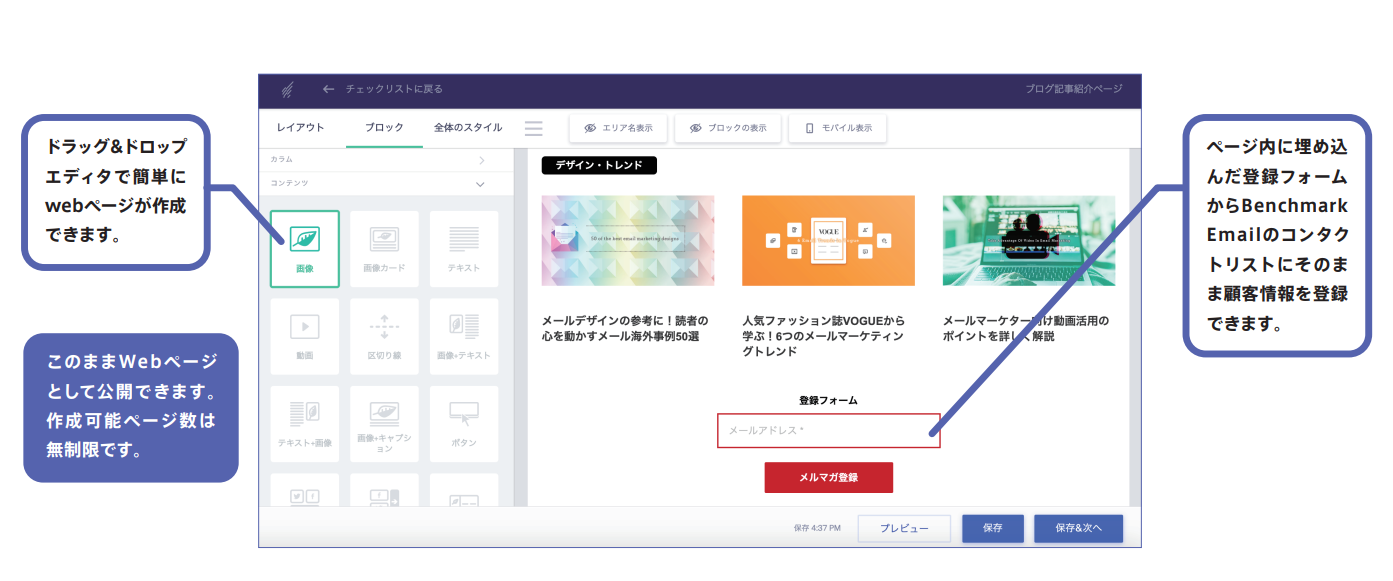Select the 画像カード (Image Card) block icon
The height and width of the screenshot is (581, 1393).
[x=385, y=245]
